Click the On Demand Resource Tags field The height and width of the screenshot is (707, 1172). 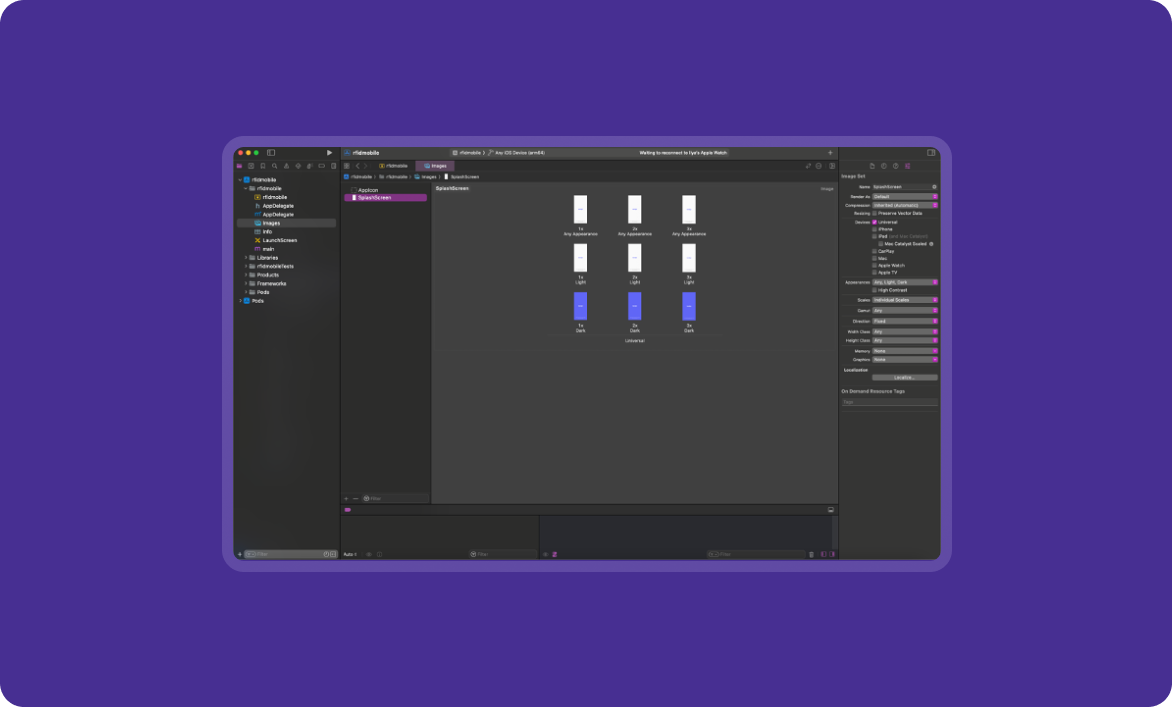889,402
